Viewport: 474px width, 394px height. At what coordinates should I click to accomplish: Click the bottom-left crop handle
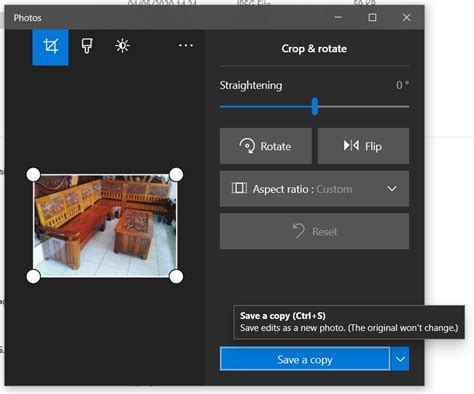tap(33, 276)
